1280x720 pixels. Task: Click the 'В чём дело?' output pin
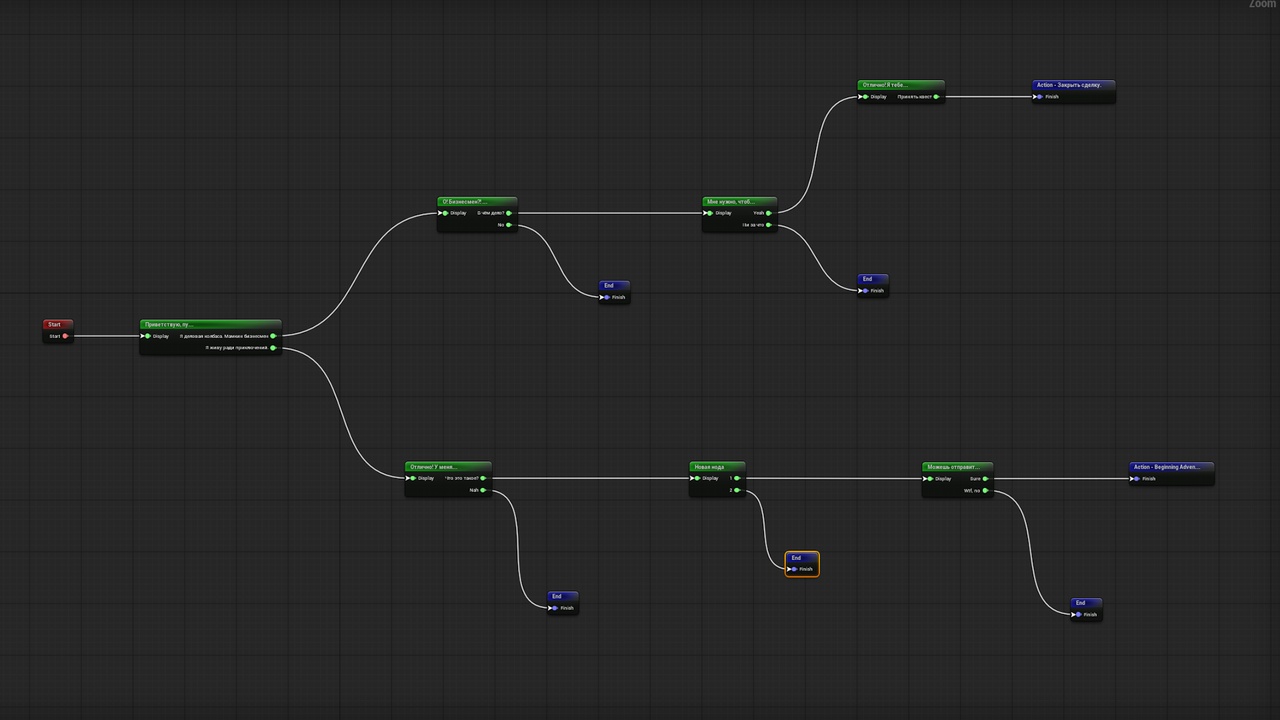[x=509, y=213]
